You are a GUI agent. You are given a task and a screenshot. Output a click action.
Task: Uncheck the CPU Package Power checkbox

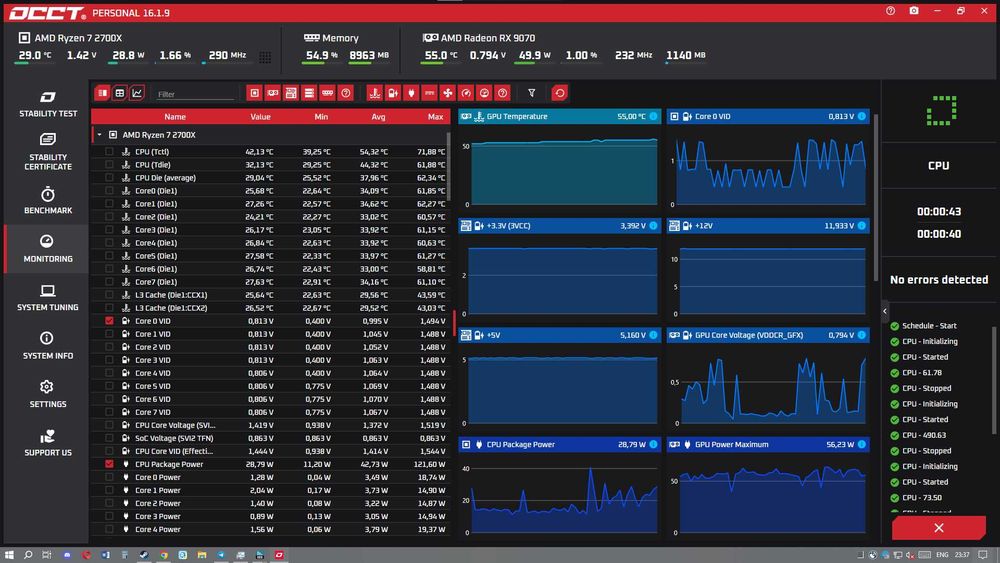(109, 464)
